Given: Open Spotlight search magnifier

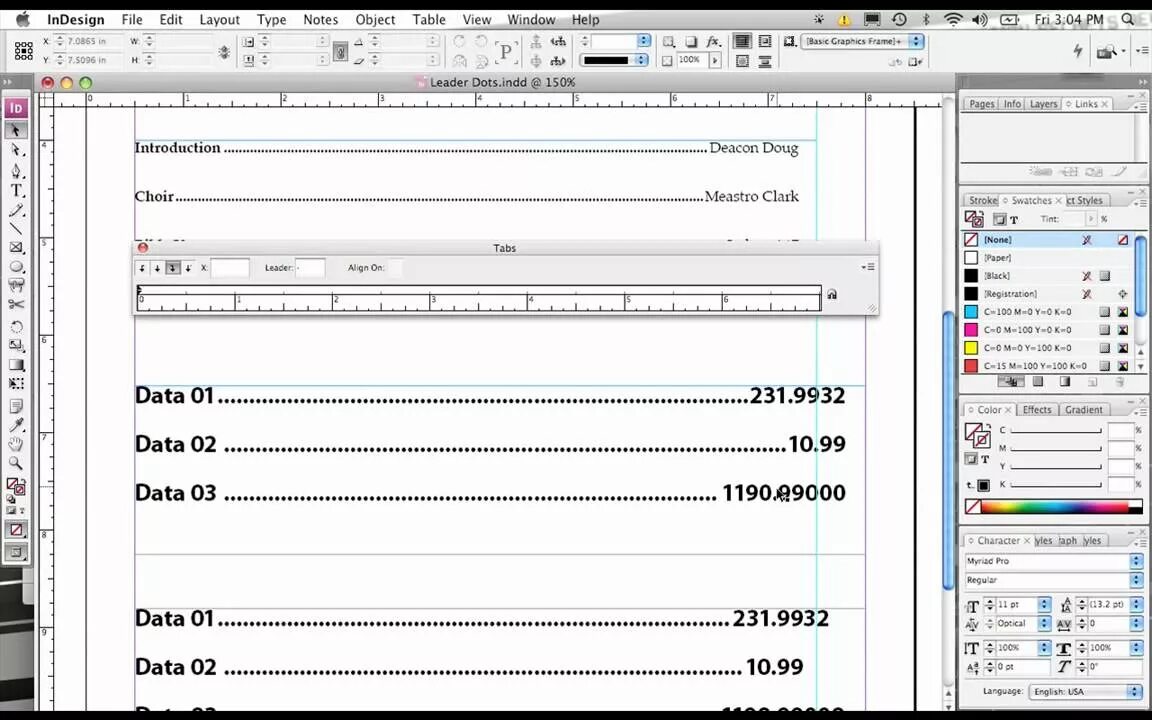Looking at the screenshot, I should click(x=1128, y=20).
